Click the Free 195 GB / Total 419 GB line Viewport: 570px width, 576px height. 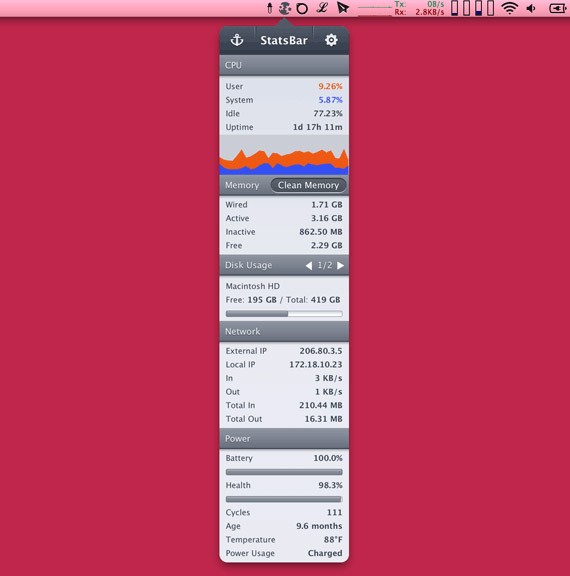283,300
